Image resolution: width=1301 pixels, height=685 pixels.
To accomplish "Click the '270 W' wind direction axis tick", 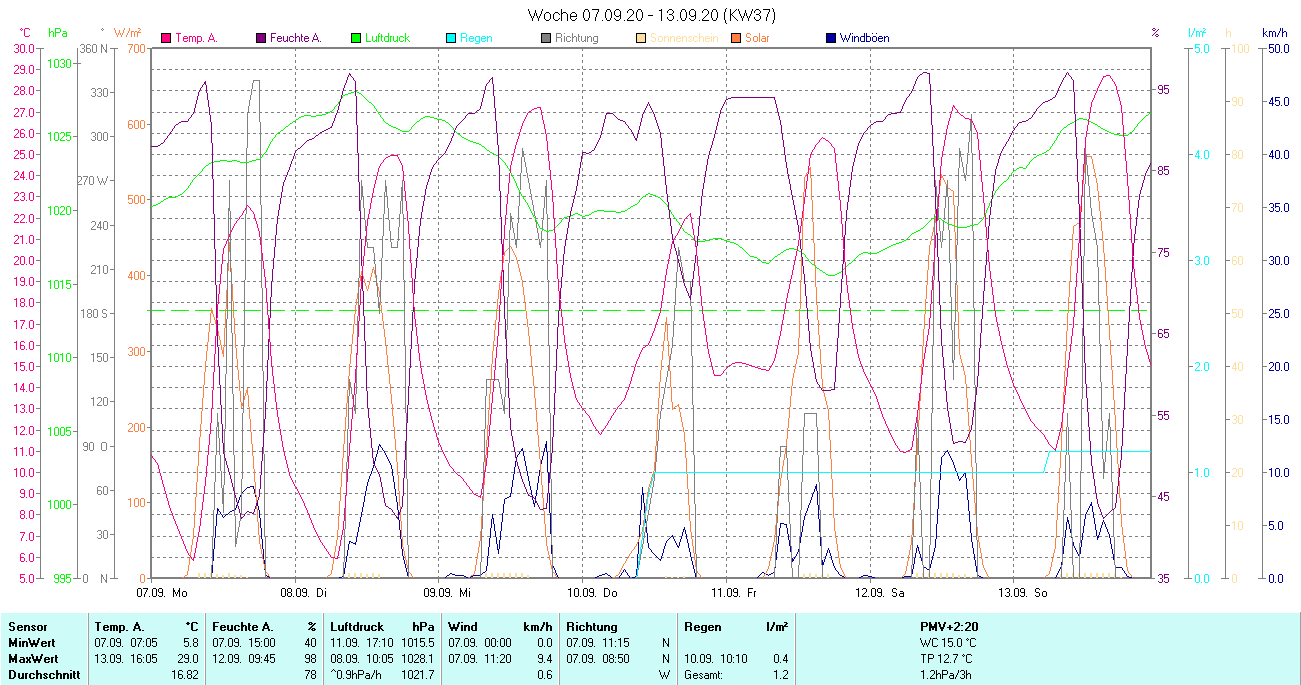I will 93,181.
